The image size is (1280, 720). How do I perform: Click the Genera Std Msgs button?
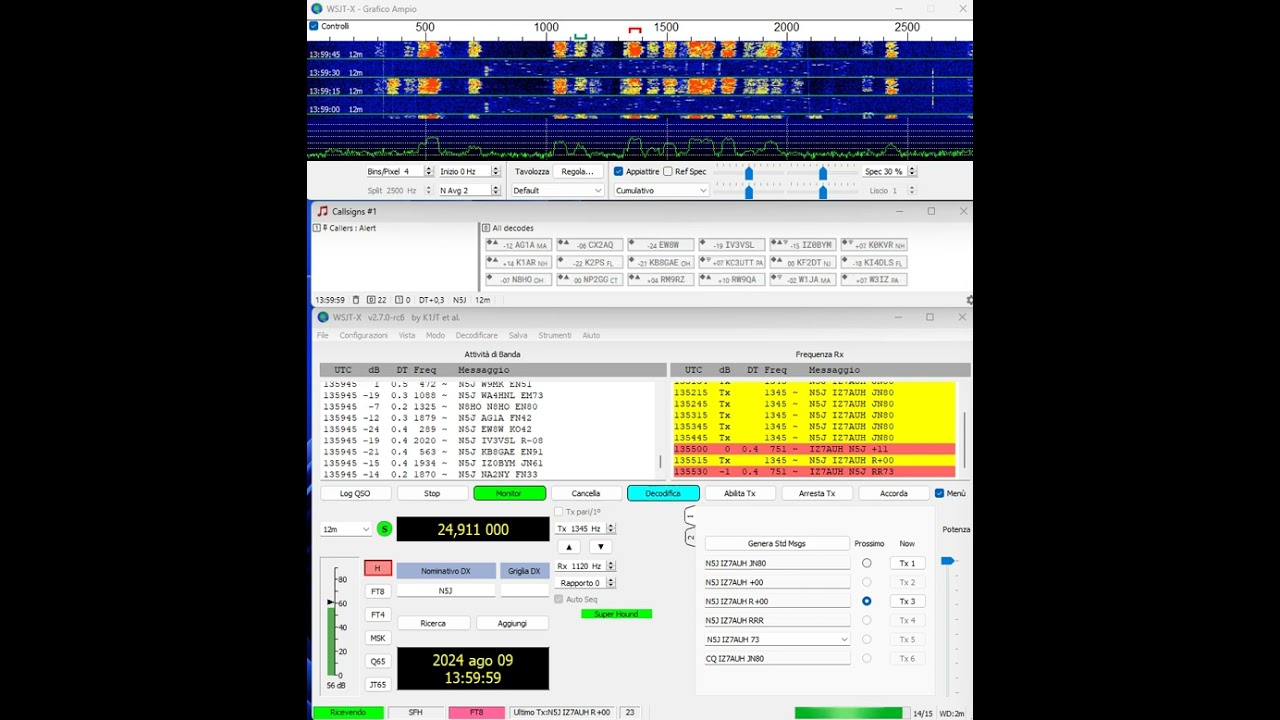point(777,543)
